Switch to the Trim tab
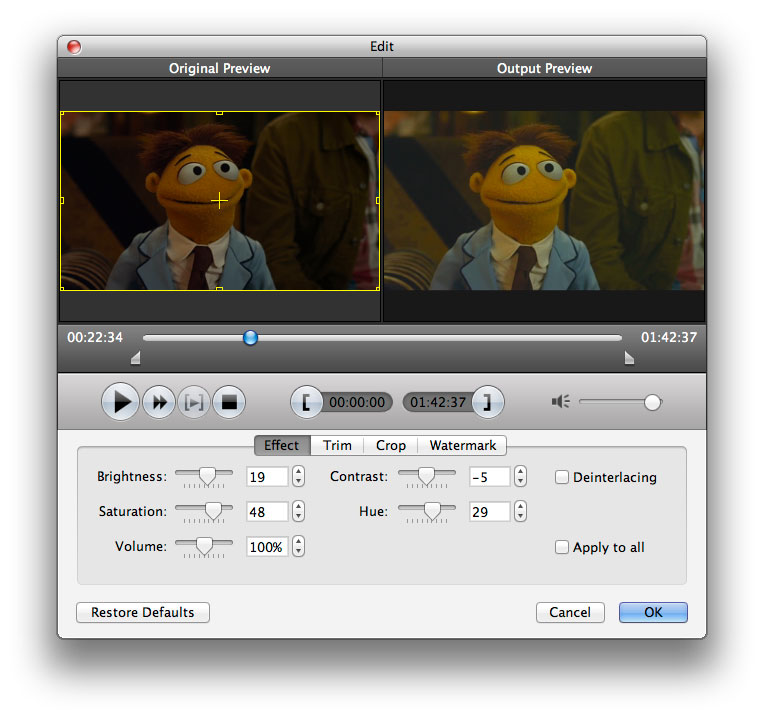This screenshot has height=718, width=764. coord(337,446)
